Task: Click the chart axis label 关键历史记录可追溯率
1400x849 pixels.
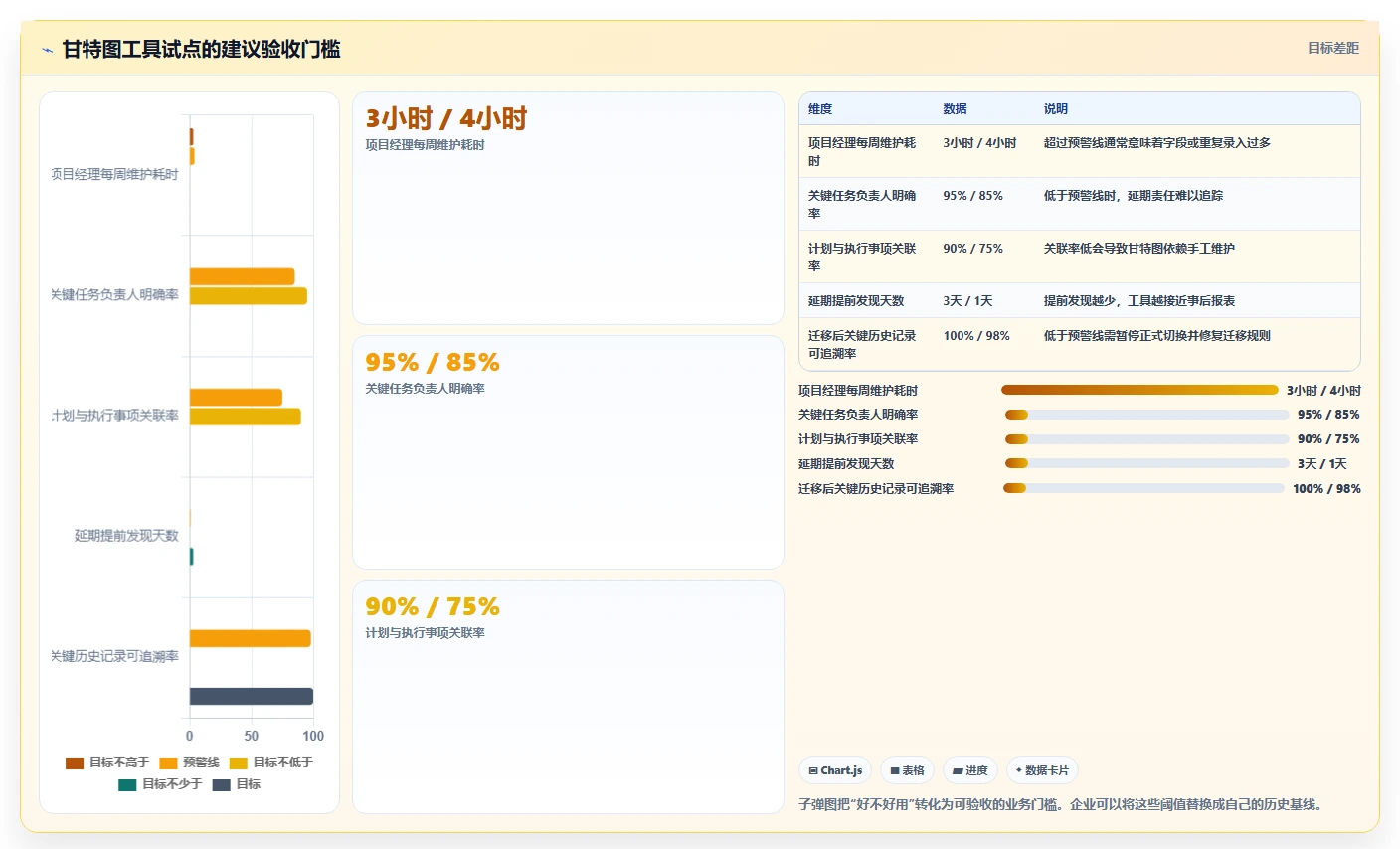Action: [x=114, y=657]
